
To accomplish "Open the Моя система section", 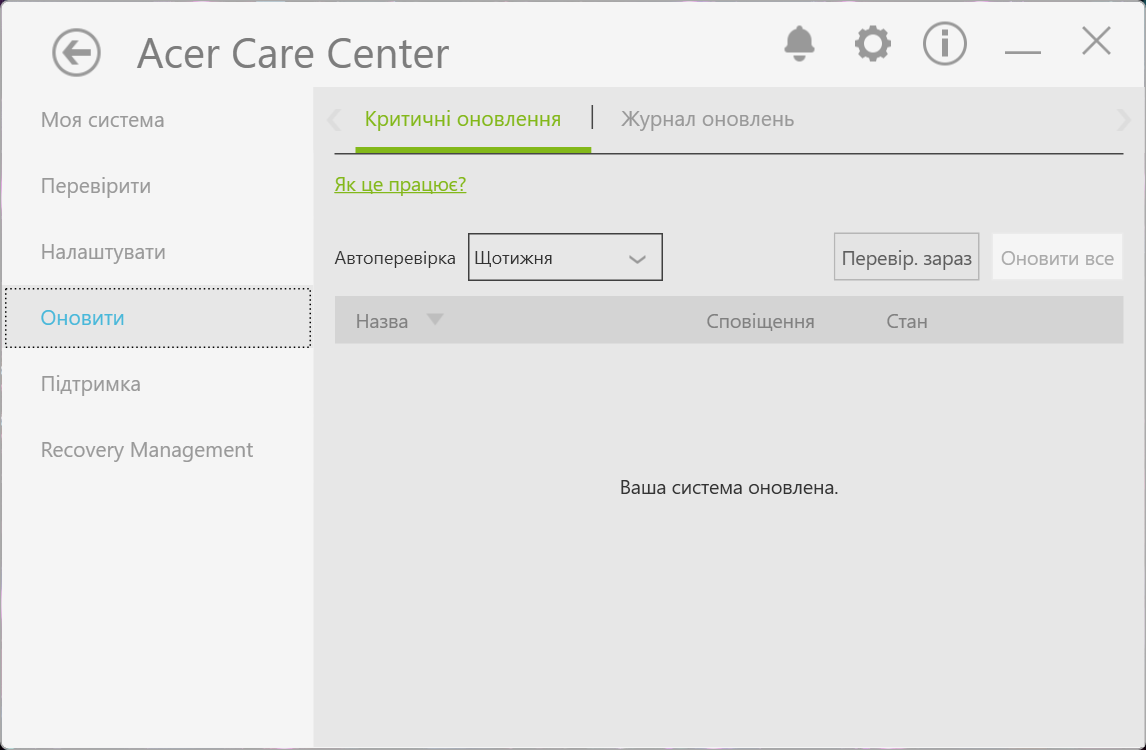I will [x=102, y=120].
